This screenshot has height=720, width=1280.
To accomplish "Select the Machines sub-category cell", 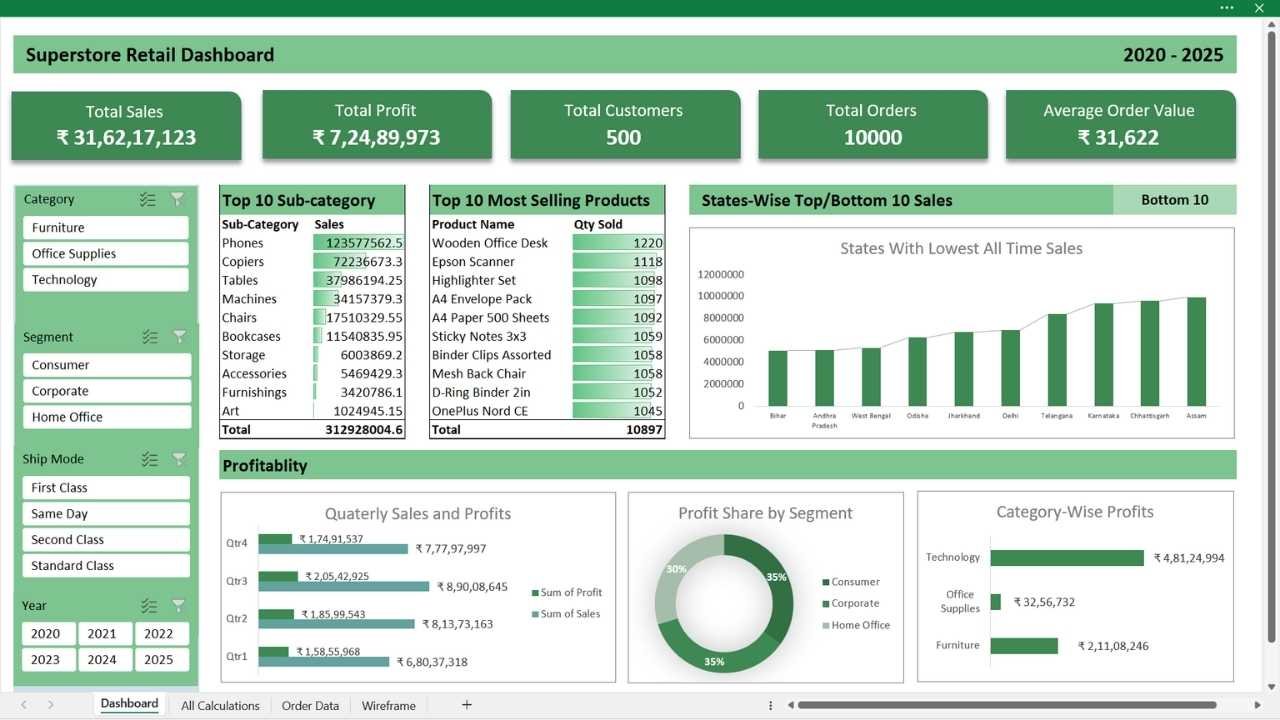I will pyautogui.click(x=266, y=299).
